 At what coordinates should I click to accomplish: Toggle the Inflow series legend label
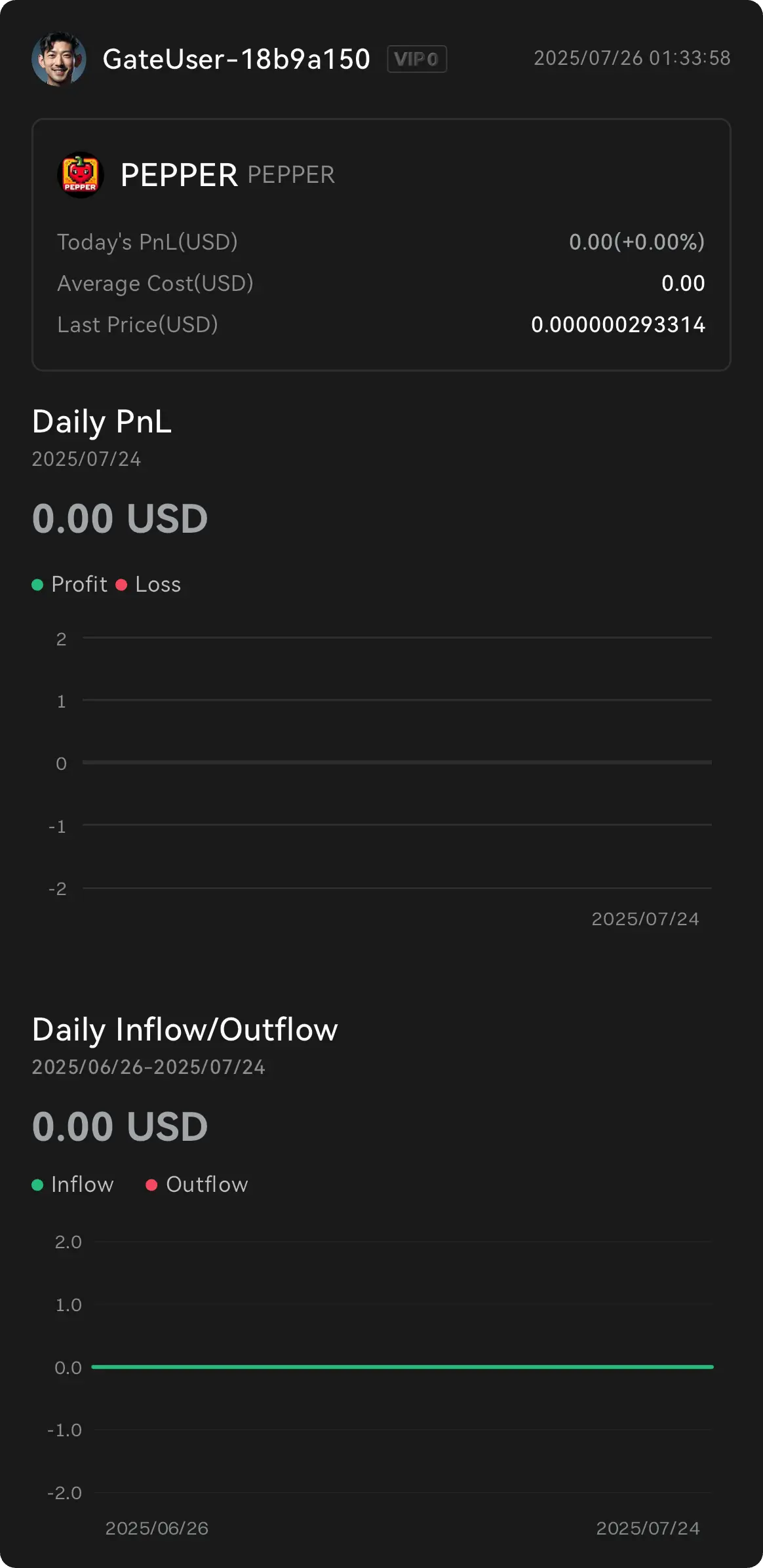pos(83,1185)
